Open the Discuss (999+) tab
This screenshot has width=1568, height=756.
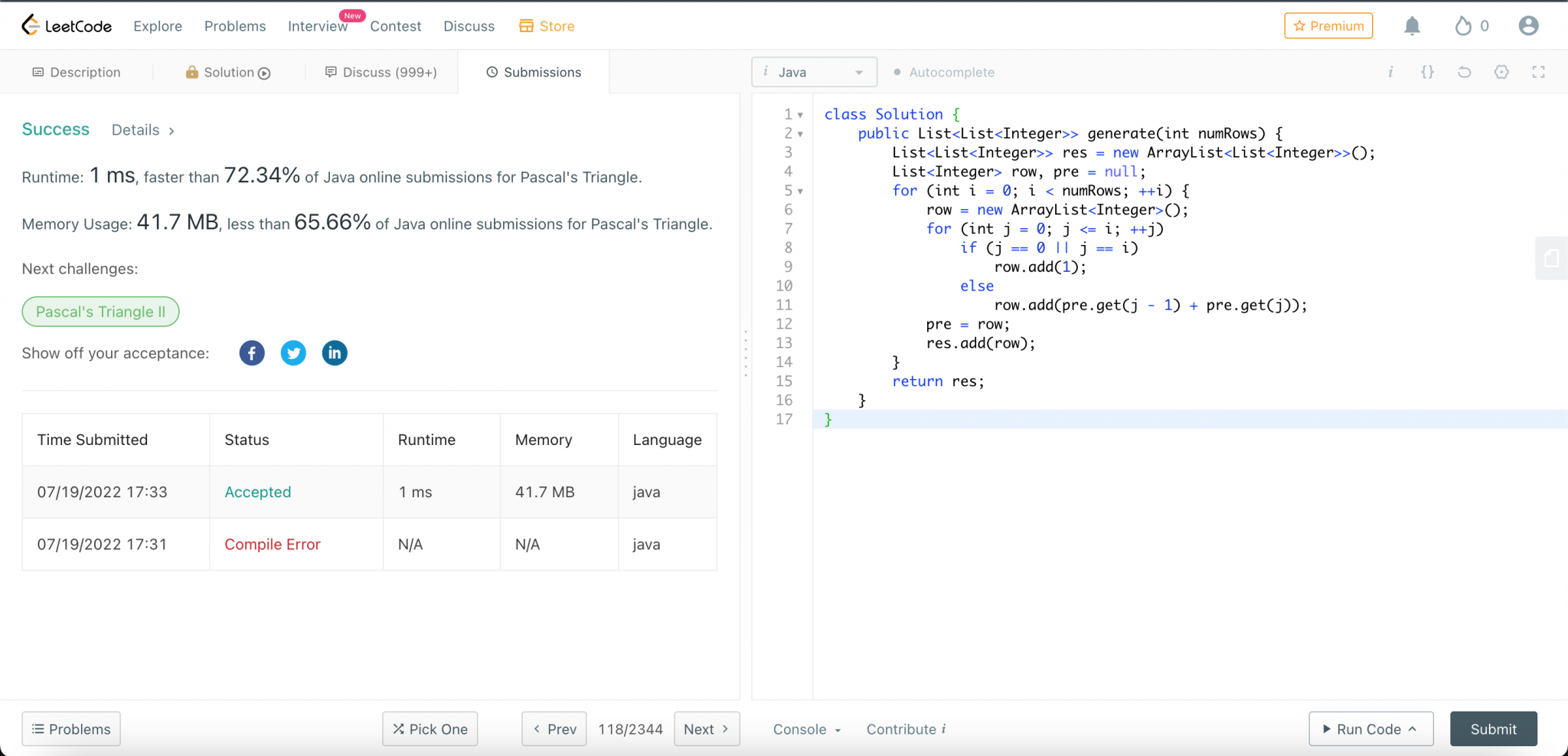(x=381, y=72)
